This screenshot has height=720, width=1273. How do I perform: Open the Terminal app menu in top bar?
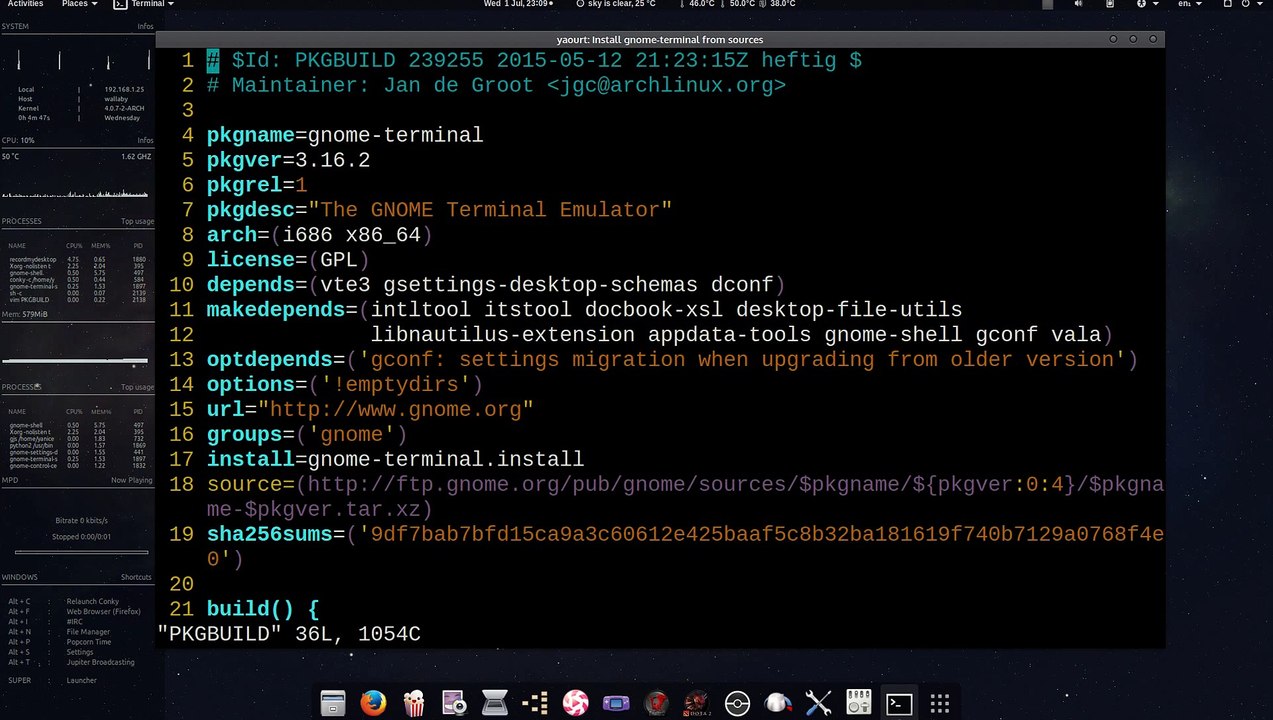pos(143,4)
